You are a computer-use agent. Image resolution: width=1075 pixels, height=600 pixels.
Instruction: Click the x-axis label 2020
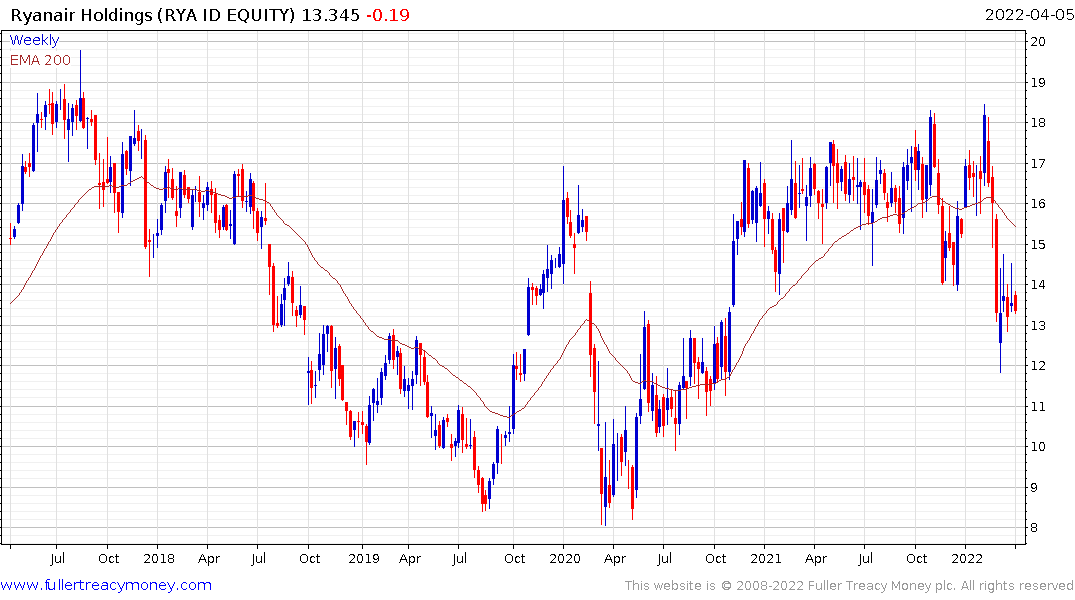pyautogui.click(x=565, y=558)
